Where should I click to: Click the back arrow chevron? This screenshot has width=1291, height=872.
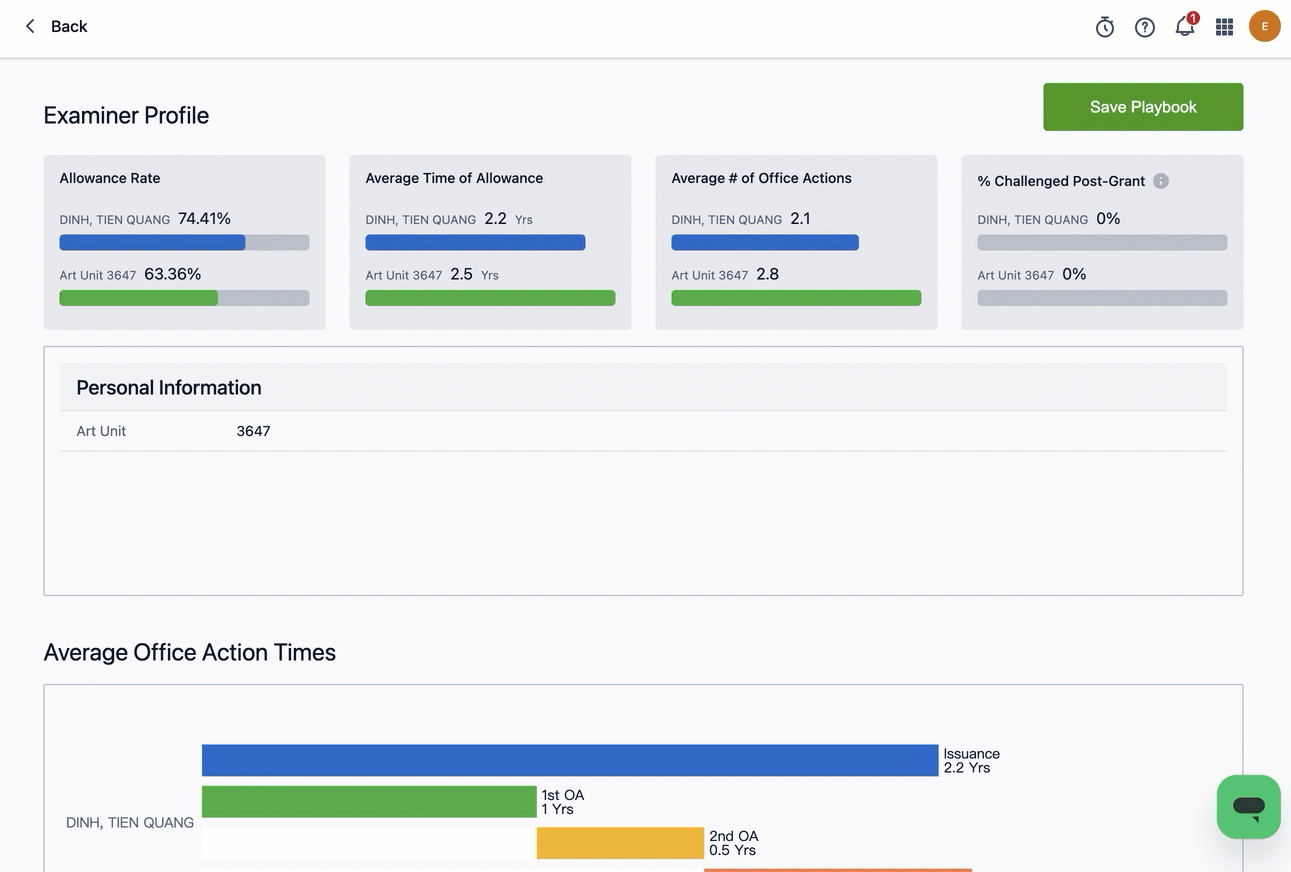coord(30,26)
